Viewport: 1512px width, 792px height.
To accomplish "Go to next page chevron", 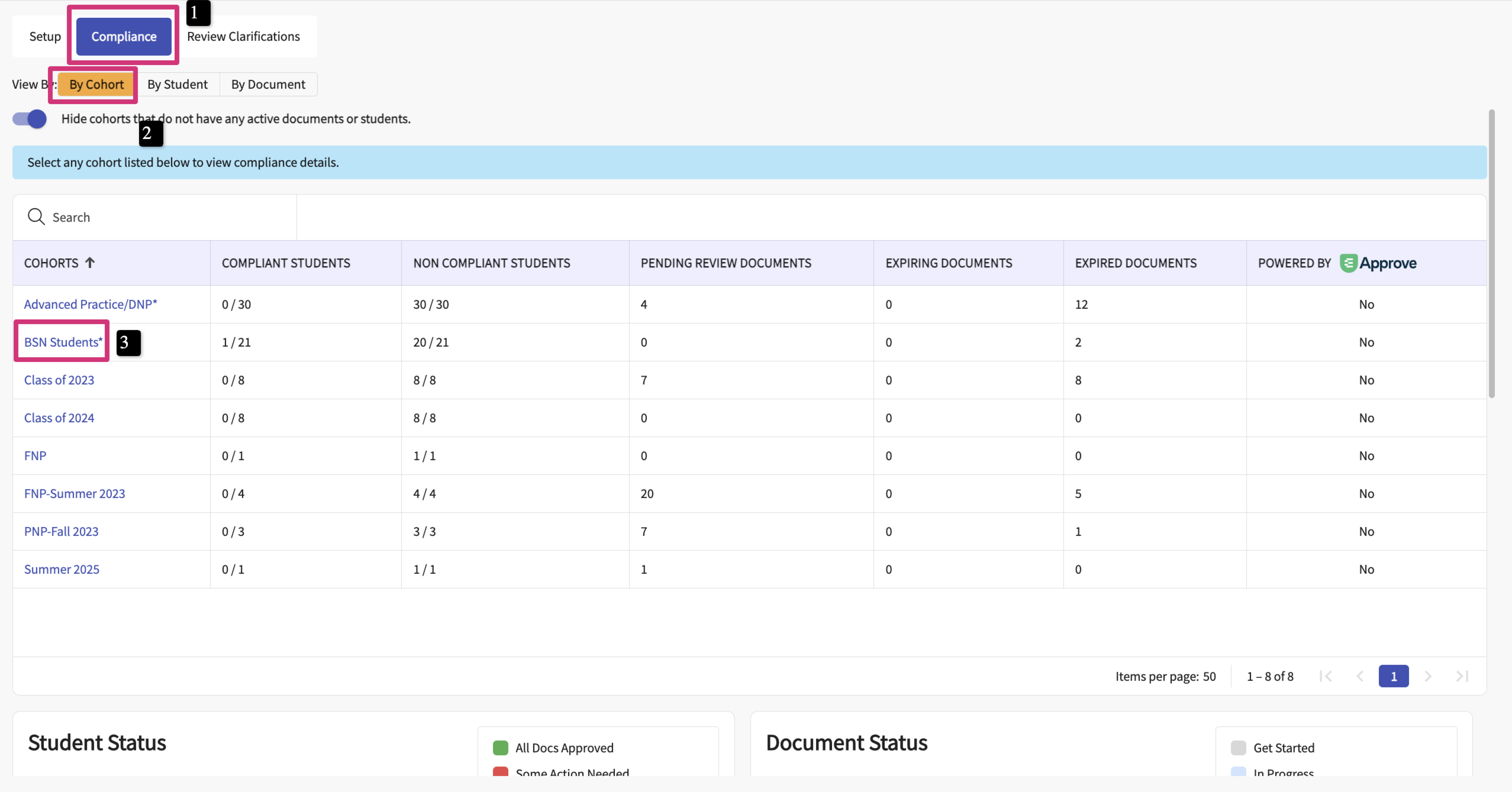I will [x=1428, y=676].
